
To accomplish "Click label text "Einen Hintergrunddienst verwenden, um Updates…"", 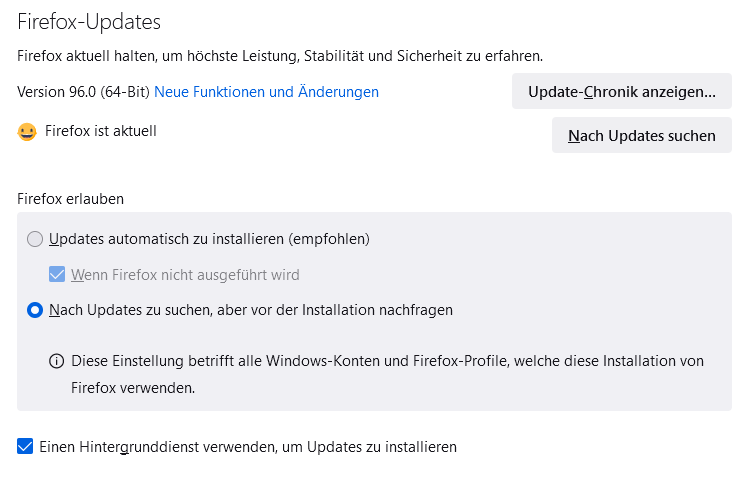I will [x=248, y=447].
